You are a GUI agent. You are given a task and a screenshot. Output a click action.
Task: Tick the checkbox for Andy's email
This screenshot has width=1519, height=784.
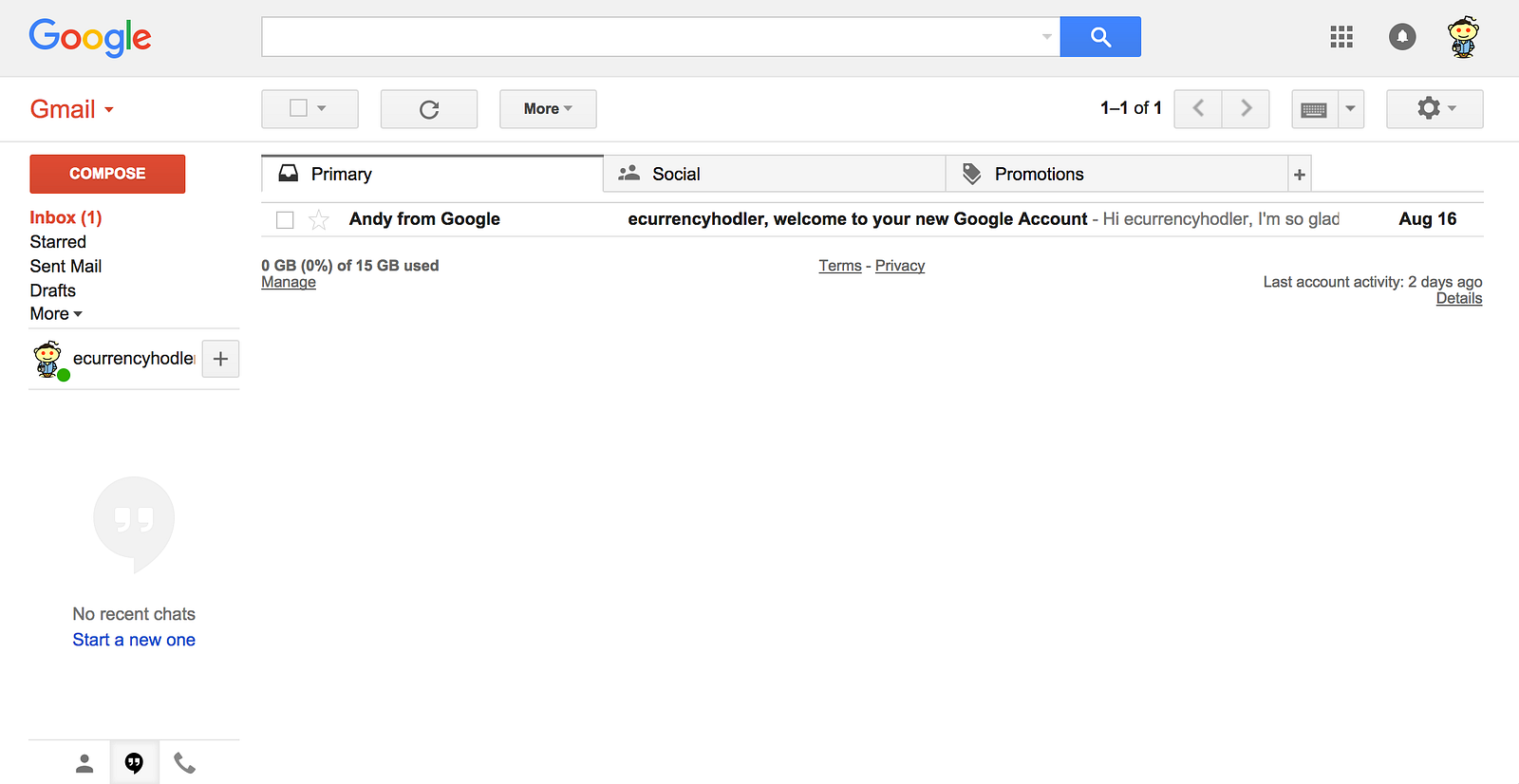point(285,220)
